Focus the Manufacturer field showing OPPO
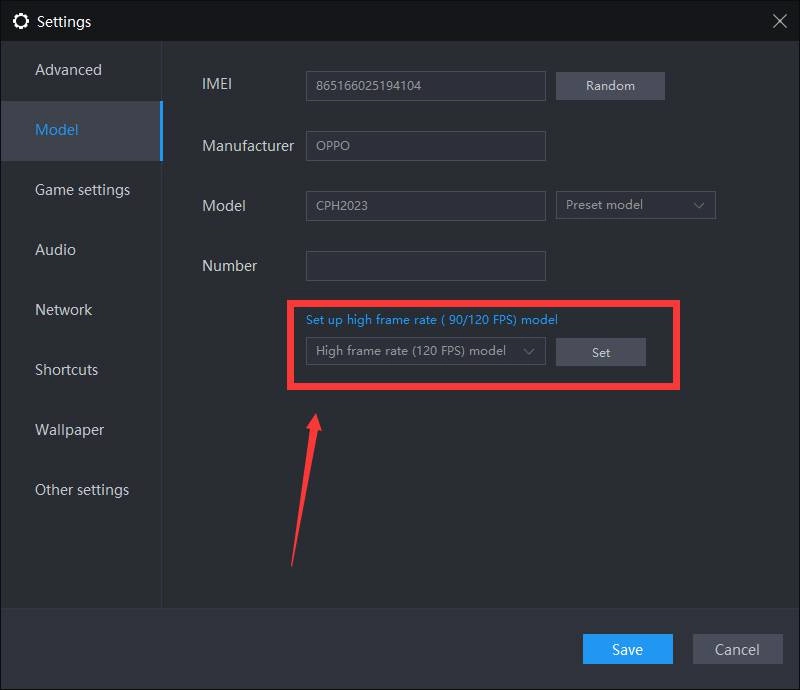 (x=425, y=146)
